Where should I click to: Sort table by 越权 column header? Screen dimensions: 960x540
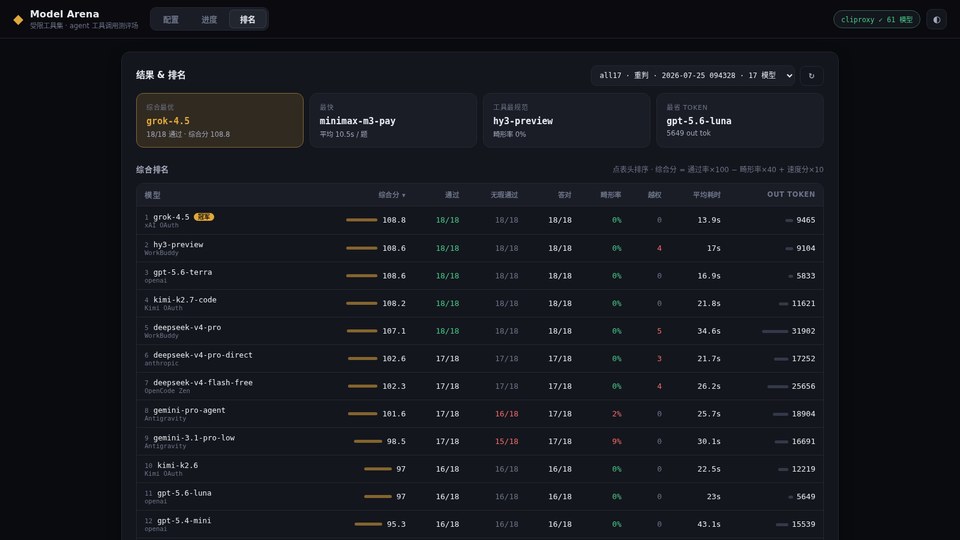[x=654, y=195]
